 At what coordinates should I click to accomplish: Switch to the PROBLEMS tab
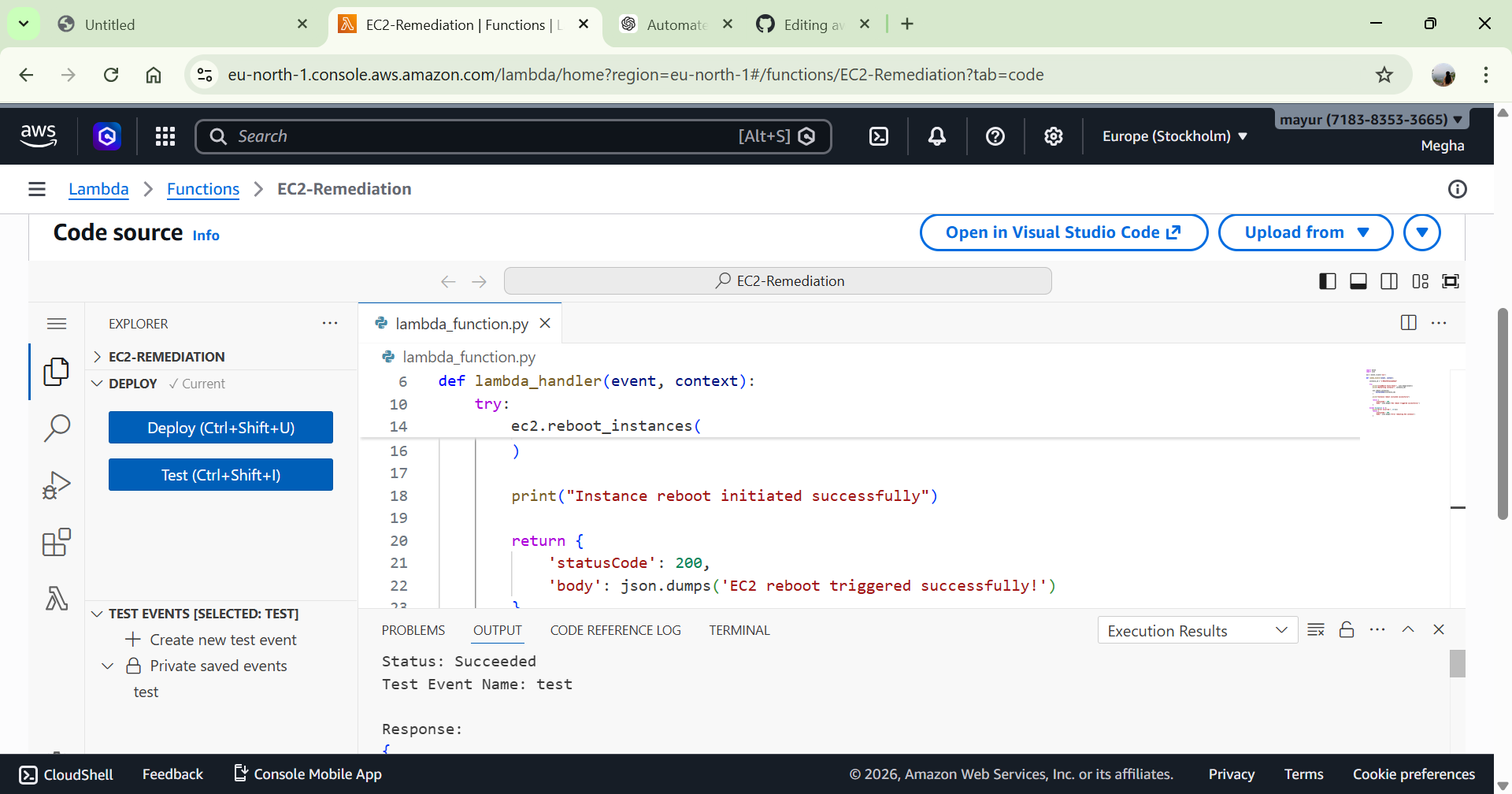(413, 630)
